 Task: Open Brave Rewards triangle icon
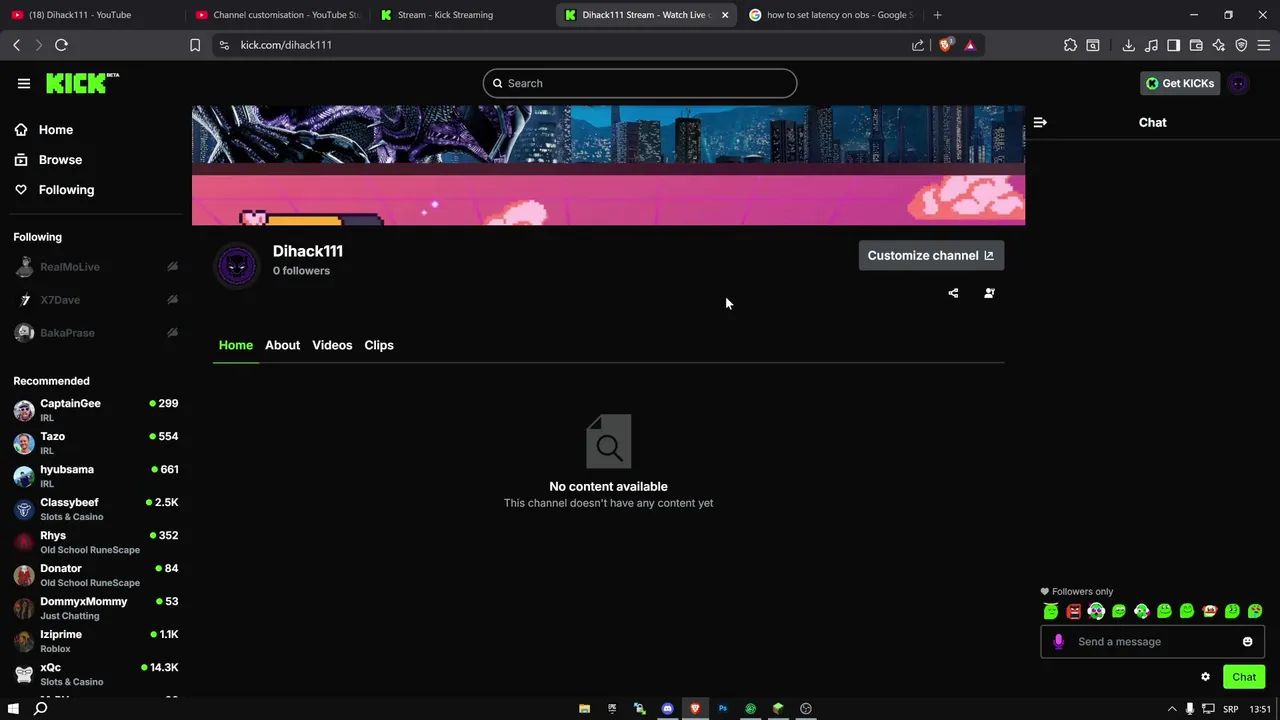pos(970,45)
